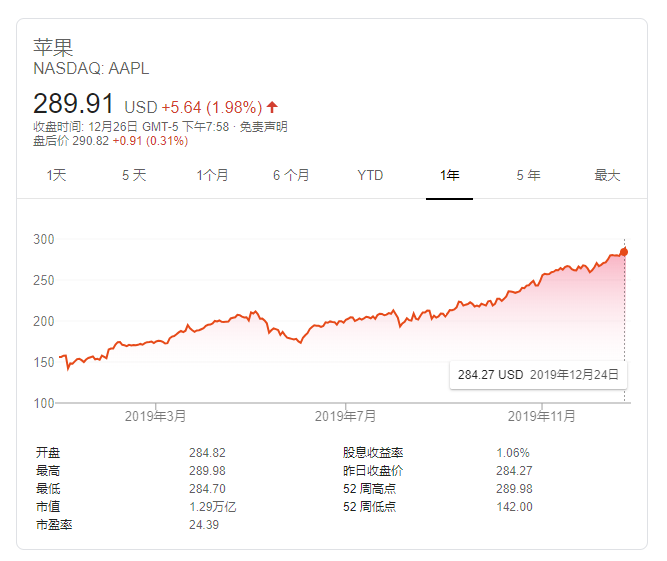
Task: Click the 200 y-axis label
Action: (44, 321)
